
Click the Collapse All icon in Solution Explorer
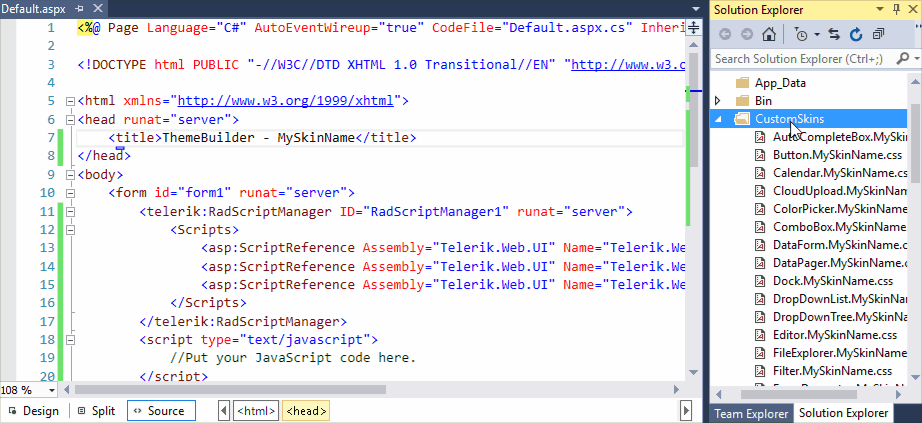[879, 34]
